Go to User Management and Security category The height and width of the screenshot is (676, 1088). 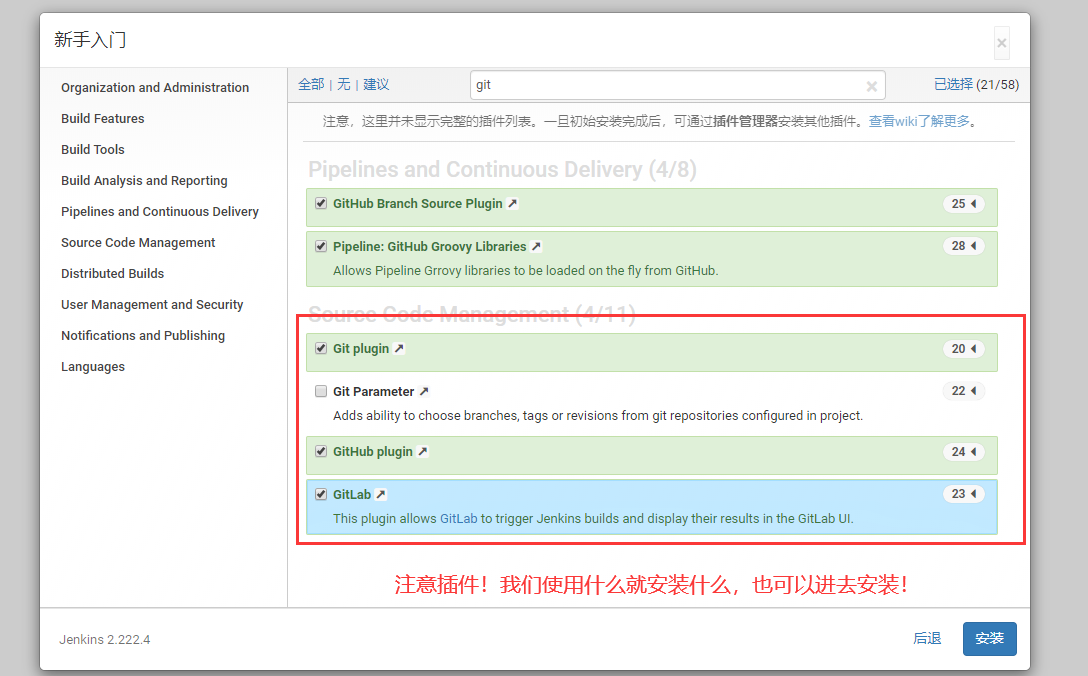pos(152,305)
